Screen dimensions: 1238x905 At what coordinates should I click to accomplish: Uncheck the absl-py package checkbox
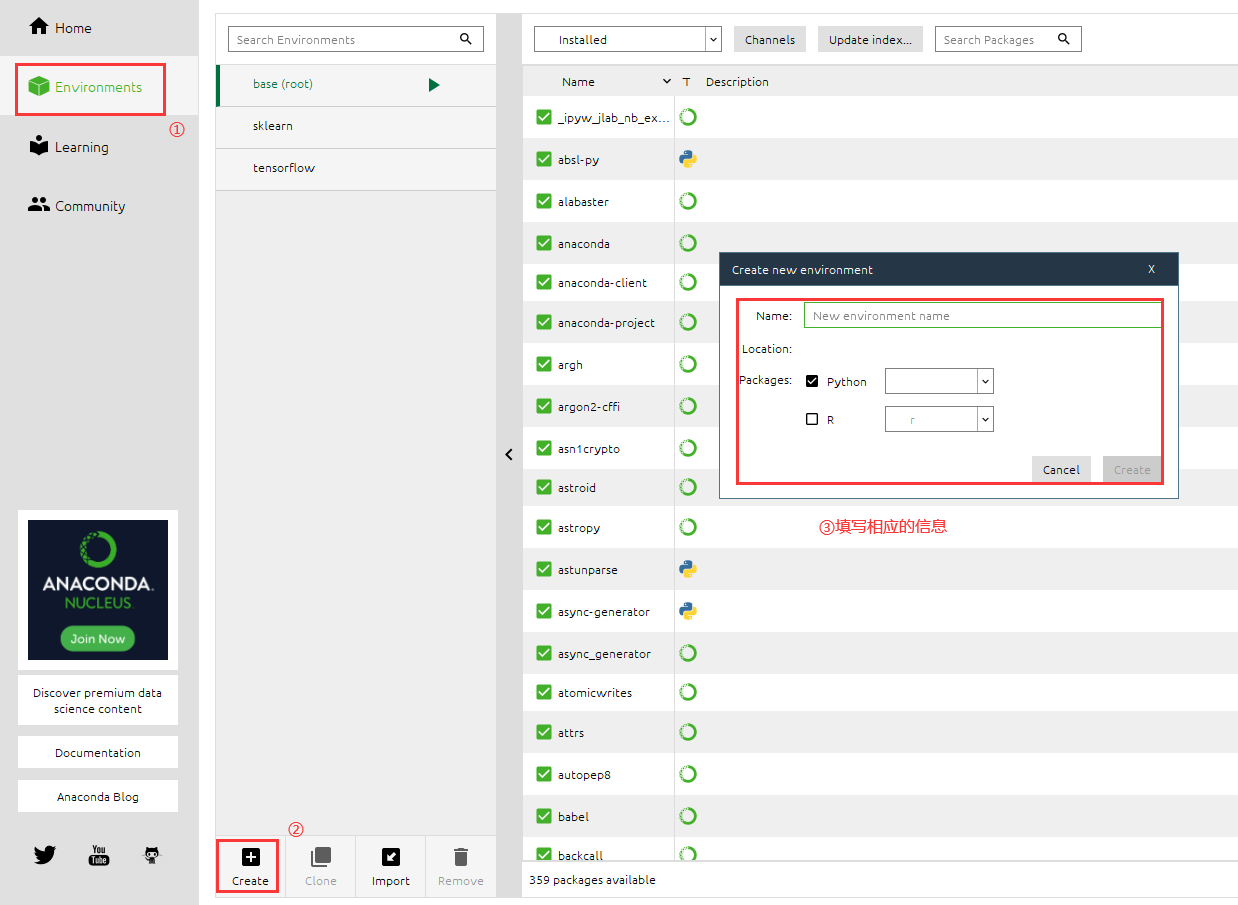pos(544,159)
